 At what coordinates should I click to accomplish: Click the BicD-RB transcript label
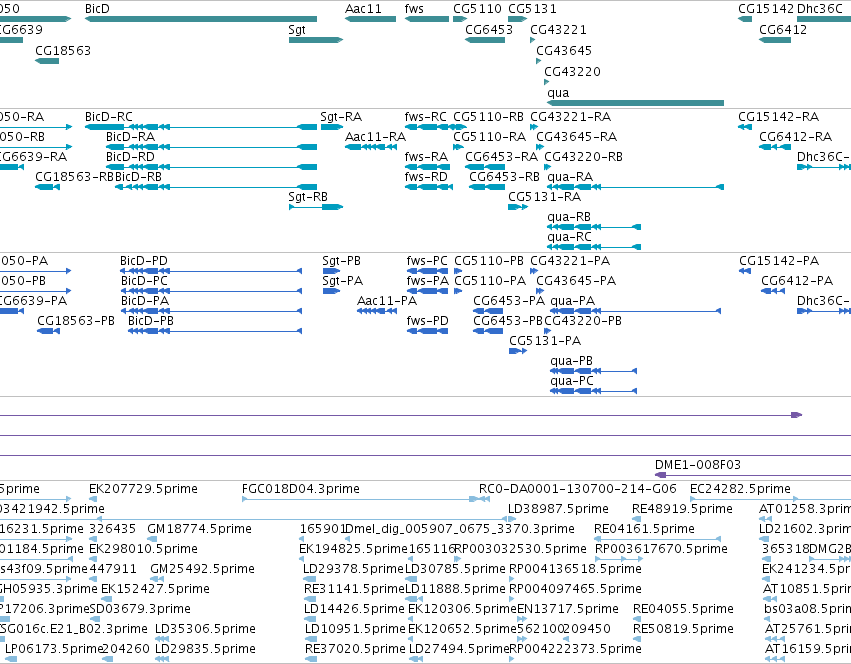point(138,177)
